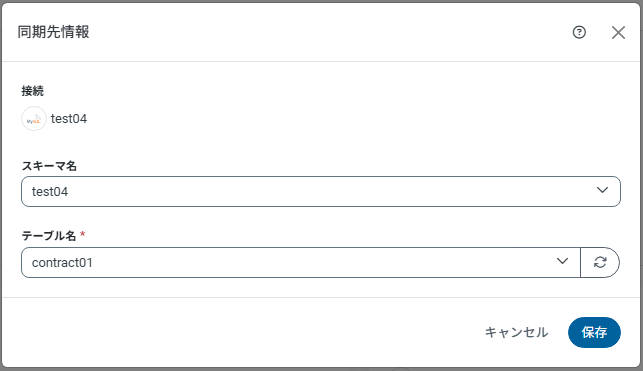Click the contract01 table name field
The height and width of the screenshot is (371, 643).
pyautogui.click(x=301, y=262)
